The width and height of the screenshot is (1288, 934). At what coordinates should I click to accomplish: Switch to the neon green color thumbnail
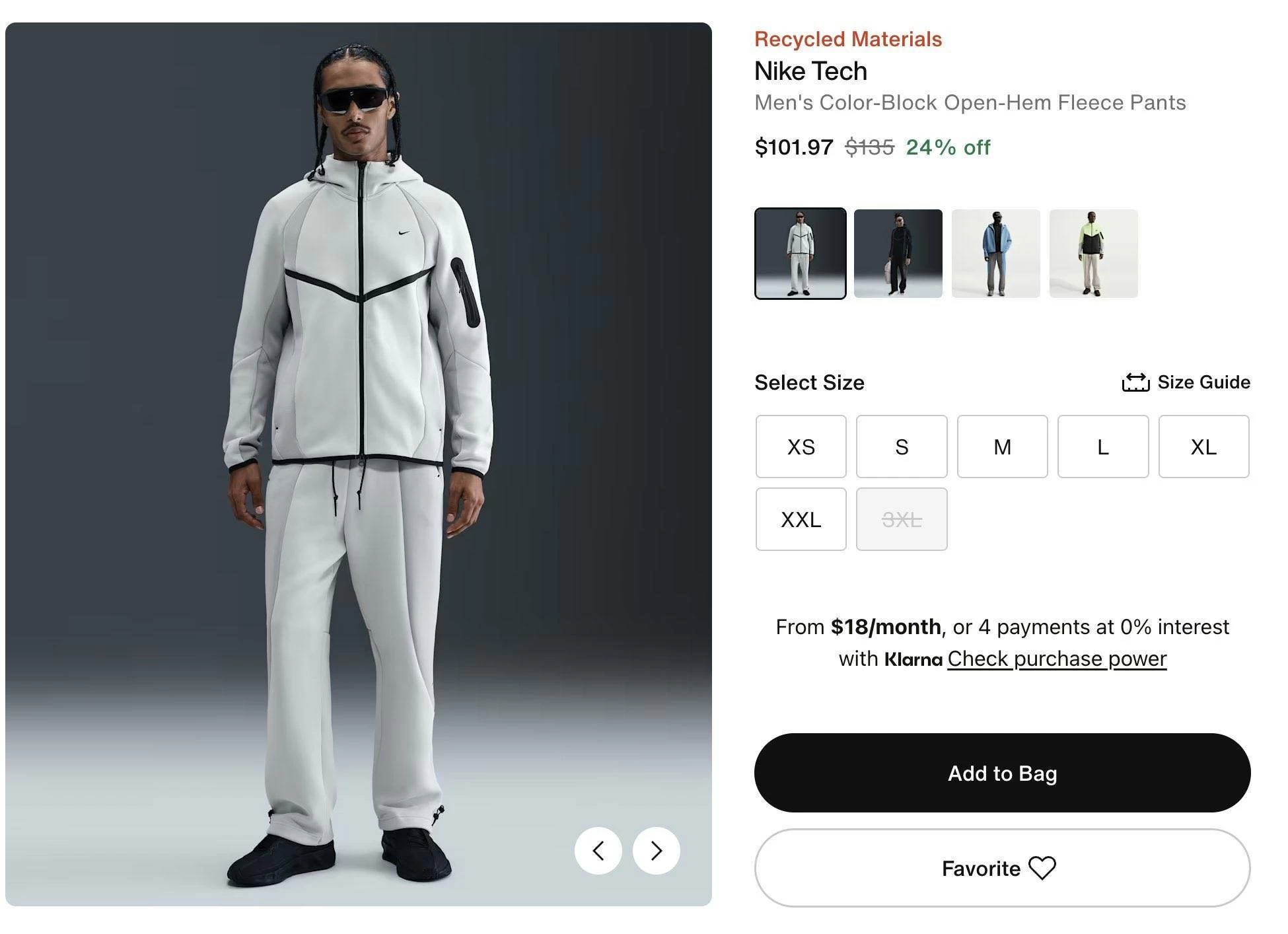point(1093,254)
